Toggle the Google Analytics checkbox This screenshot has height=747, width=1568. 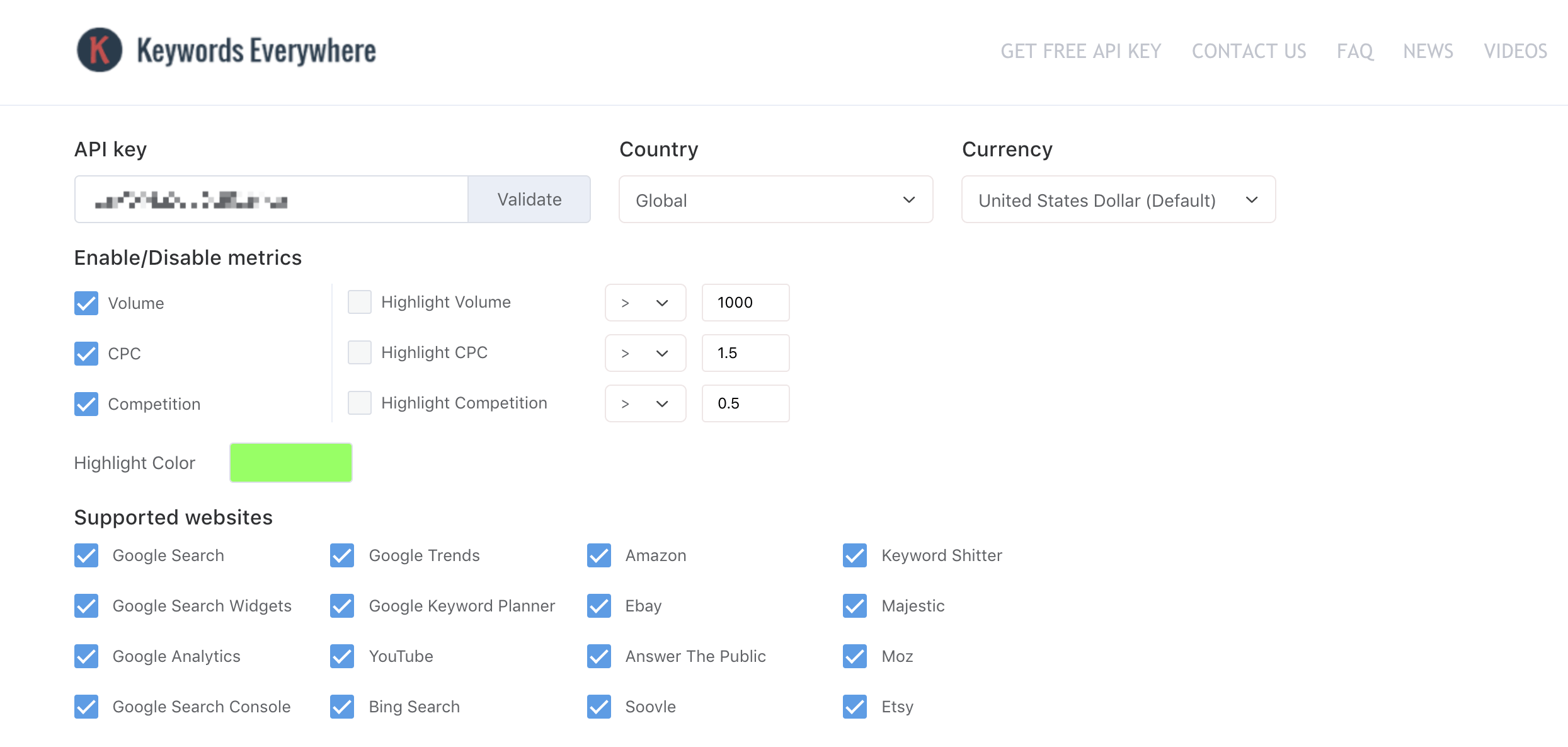coord(86,656)
